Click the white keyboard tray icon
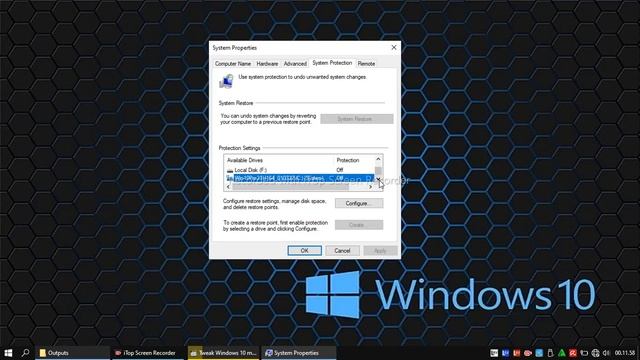 coord(494,353)
